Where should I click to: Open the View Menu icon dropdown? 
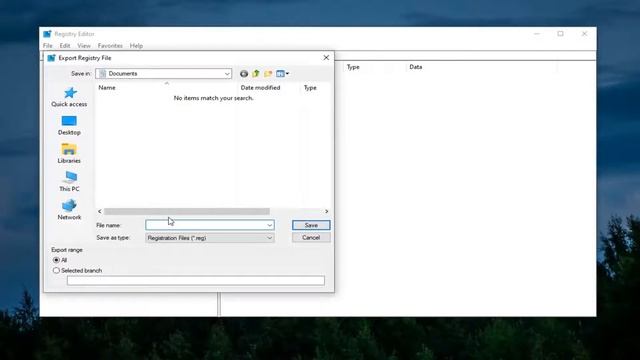click(x=282, y=73)
